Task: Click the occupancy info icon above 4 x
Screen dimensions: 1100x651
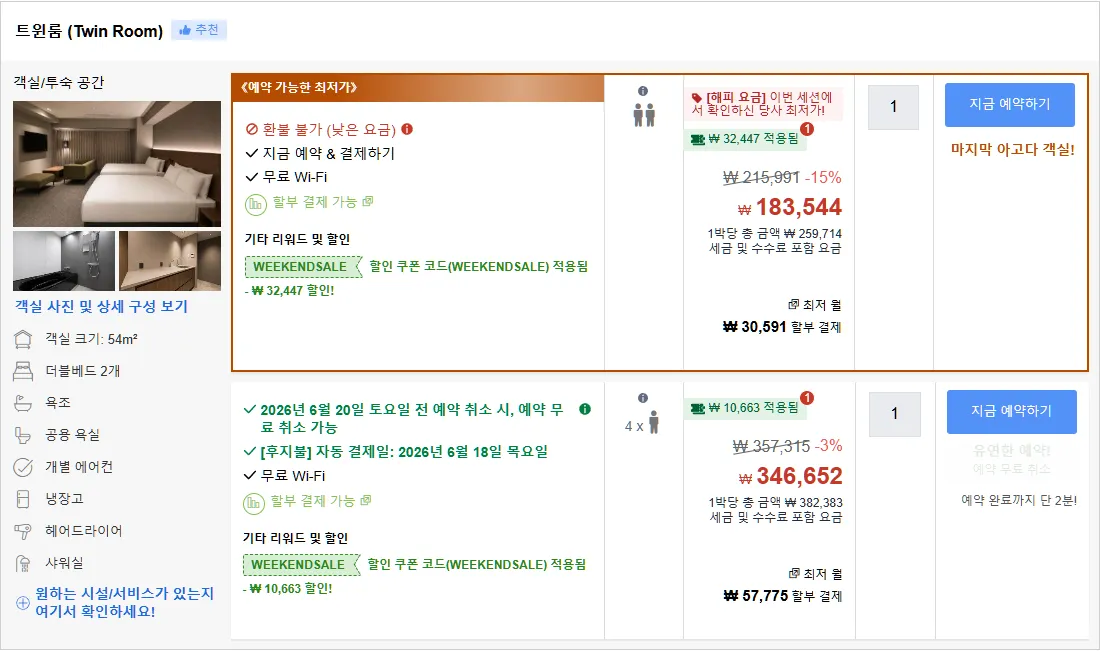Action: point(643,398)
